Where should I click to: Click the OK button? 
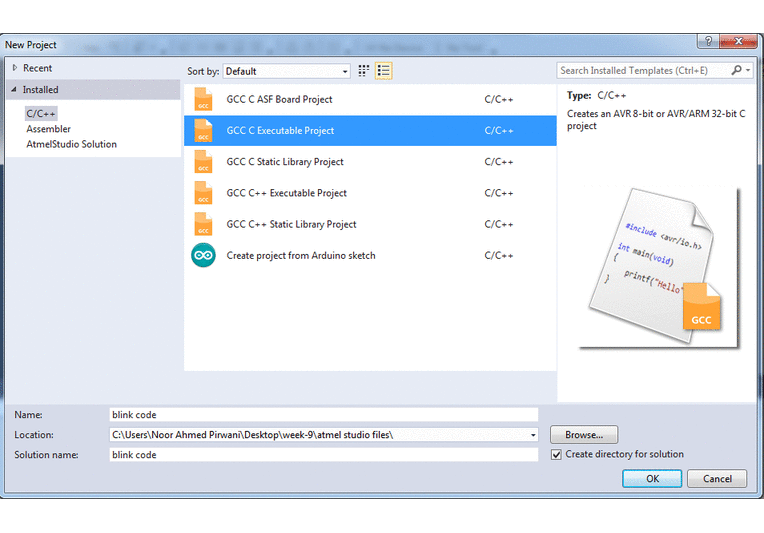652,479
